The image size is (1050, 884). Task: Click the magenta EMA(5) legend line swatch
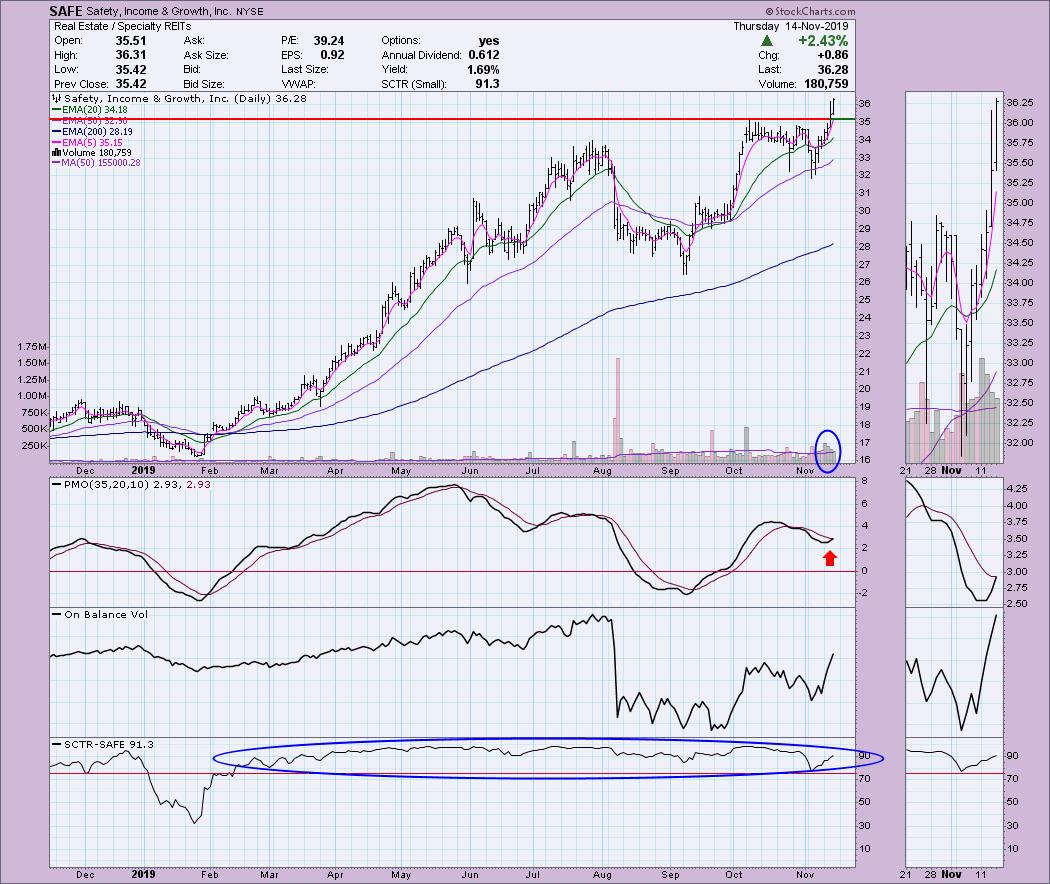[56, 143]
